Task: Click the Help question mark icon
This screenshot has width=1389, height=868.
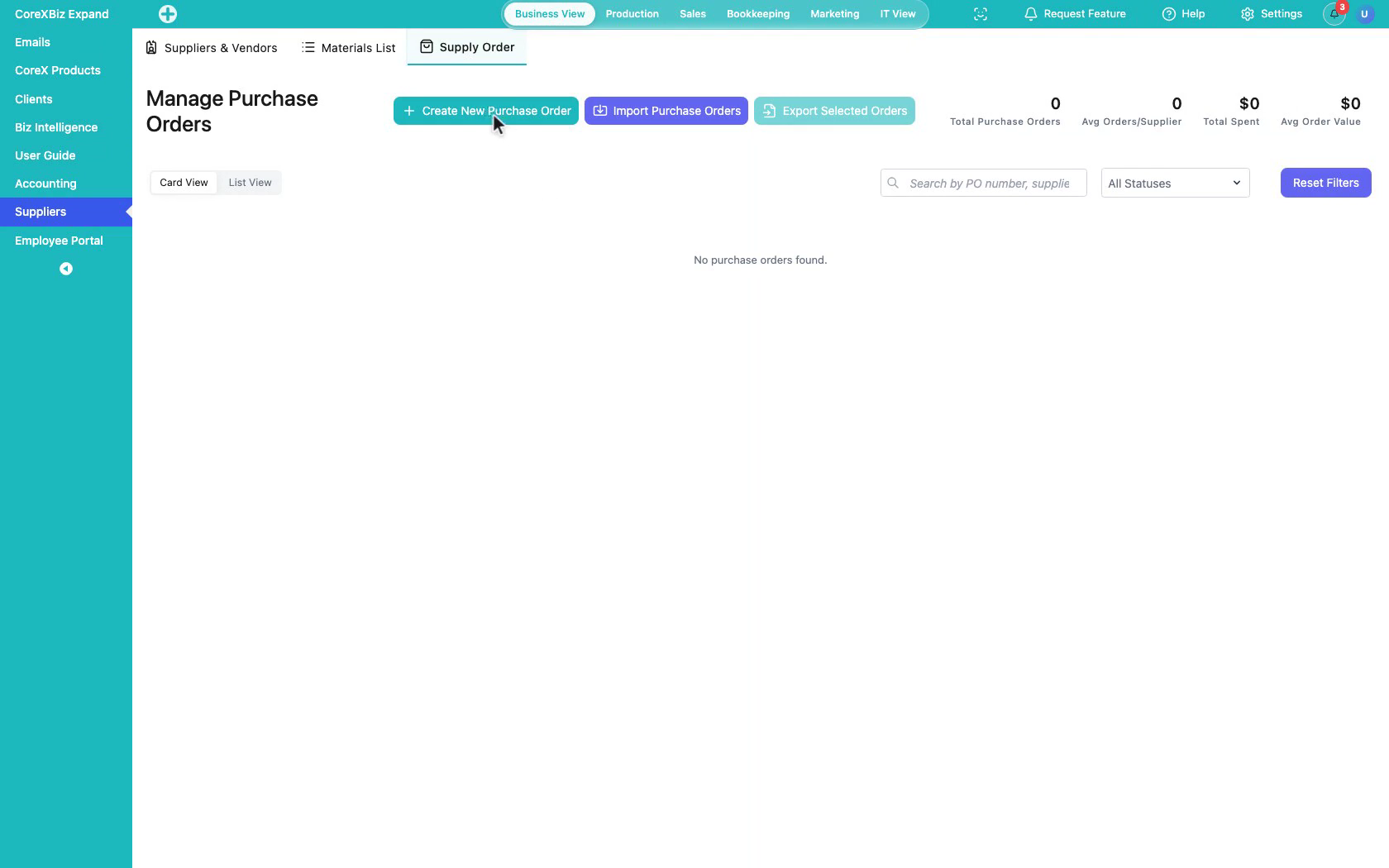Action: coord(1169,14)
